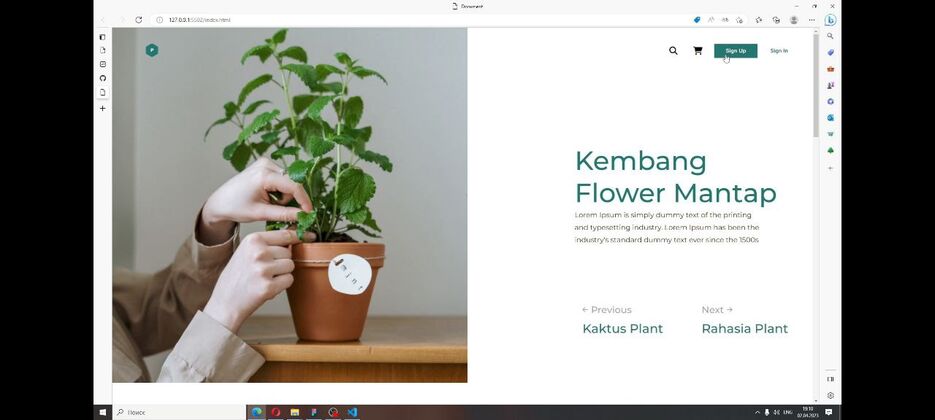Viewport: 935px width, 420px height.
Task: Select the active document tab below GitHub
Action: [103, 92]
